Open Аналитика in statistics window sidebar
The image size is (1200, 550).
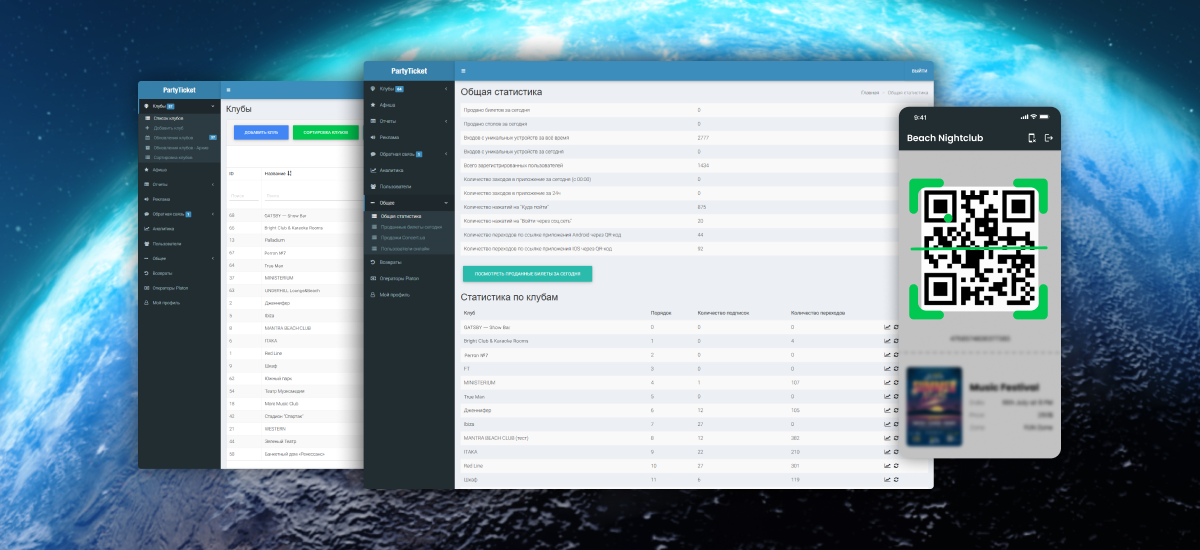(x=408, y=170)
